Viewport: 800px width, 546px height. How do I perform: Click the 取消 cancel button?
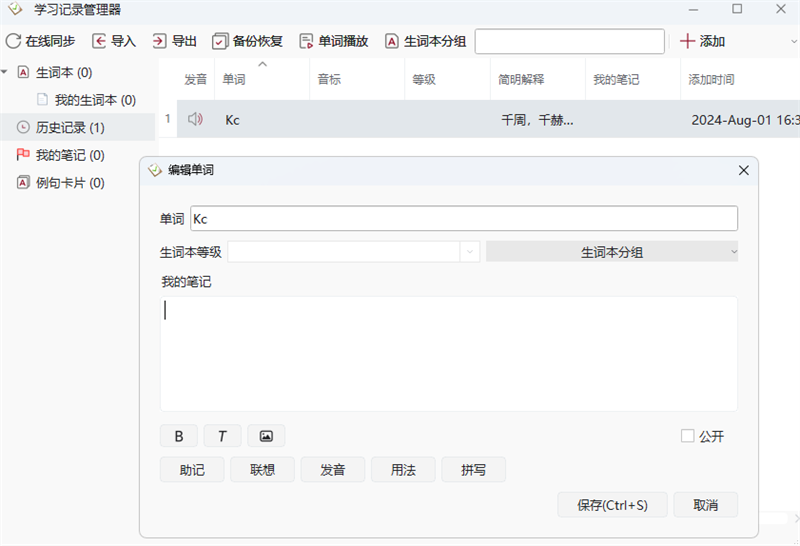(x=705, y=505)
